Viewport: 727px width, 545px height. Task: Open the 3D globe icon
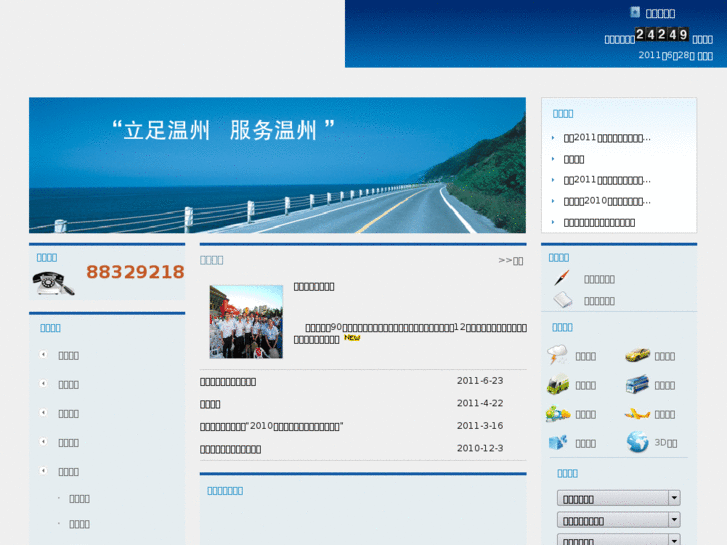pos(638,442)
